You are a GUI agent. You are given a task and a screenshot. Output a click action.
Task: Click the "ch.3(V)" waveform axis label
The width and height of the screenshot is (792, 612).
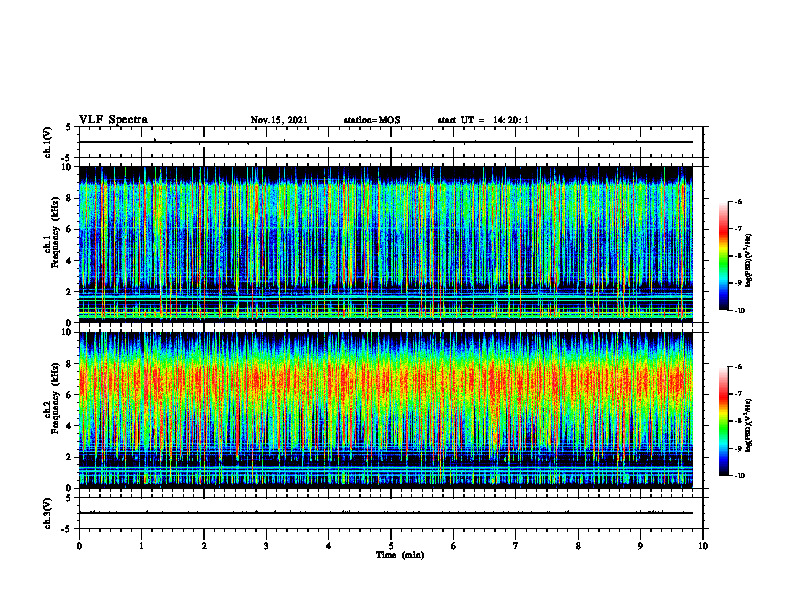(47, 513)
